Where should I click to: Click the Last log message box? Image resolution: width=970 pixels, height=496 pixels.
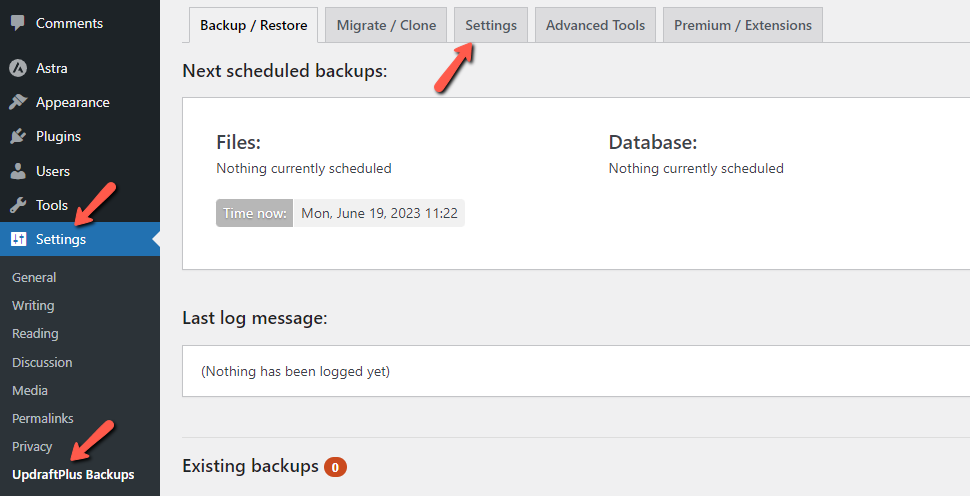pyautogui.click(x=576, y=371)
